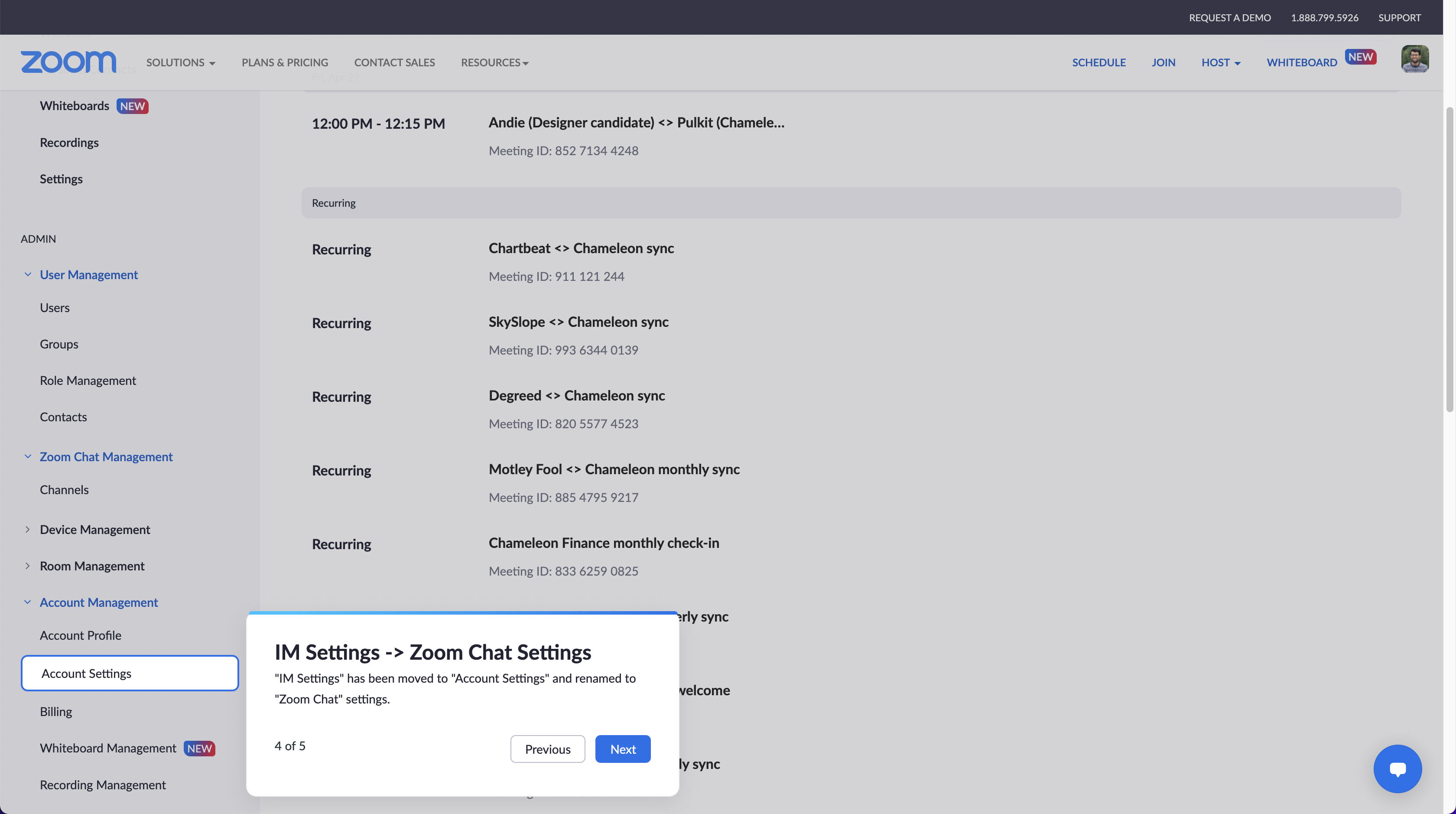The height and width of the screenshot is (814, 1456).
Task: Open Contact Sales page
Action: pos(394,62)
